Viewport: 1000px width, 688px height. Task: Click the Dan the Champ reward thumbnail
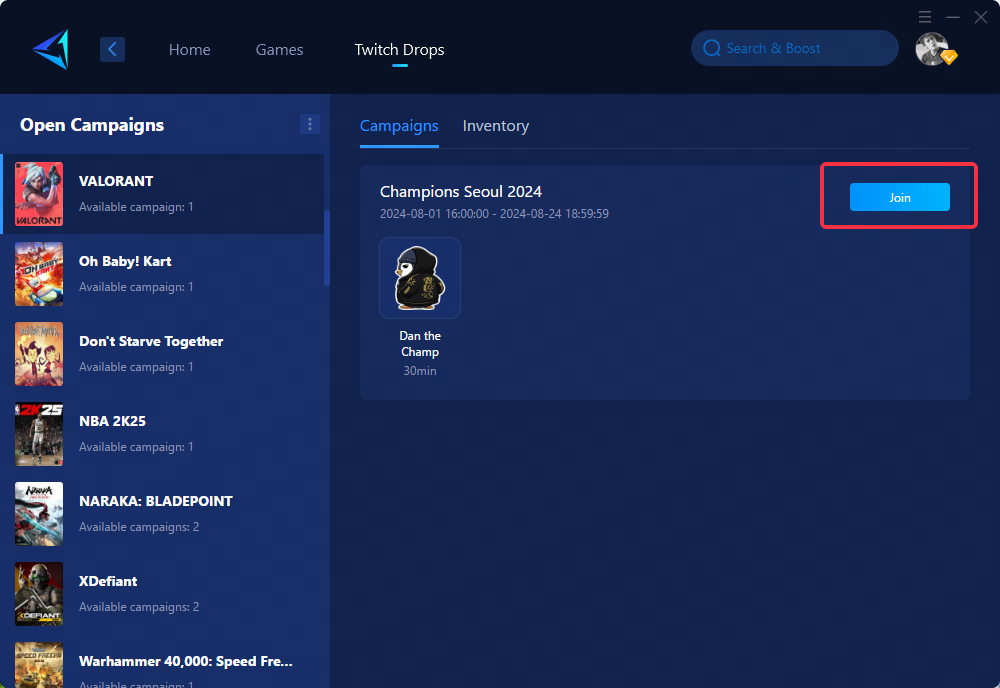coord(420,278)
